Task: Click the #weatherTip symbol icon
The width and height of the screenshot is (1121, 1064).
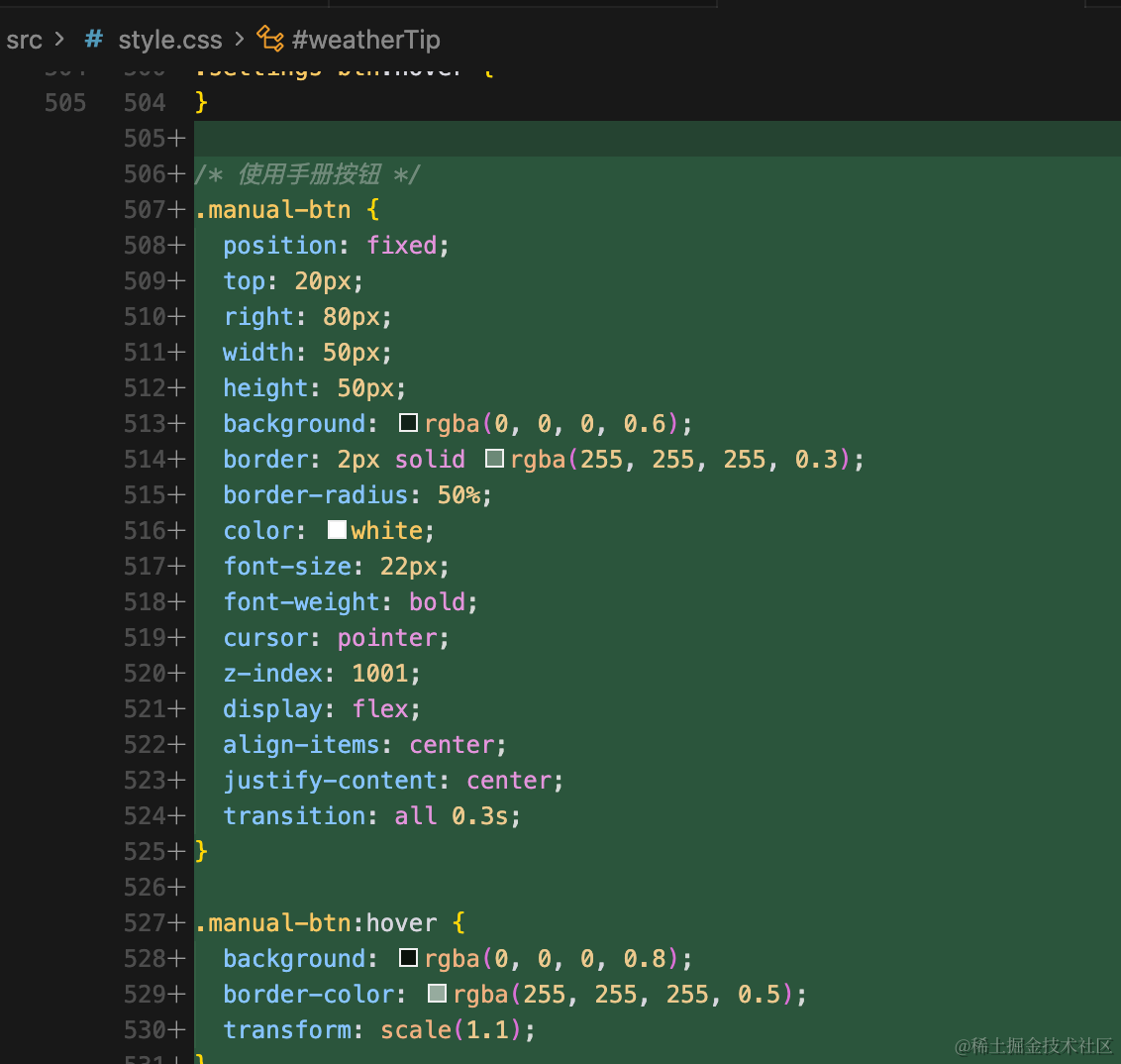Action: [x=270, y=39]
